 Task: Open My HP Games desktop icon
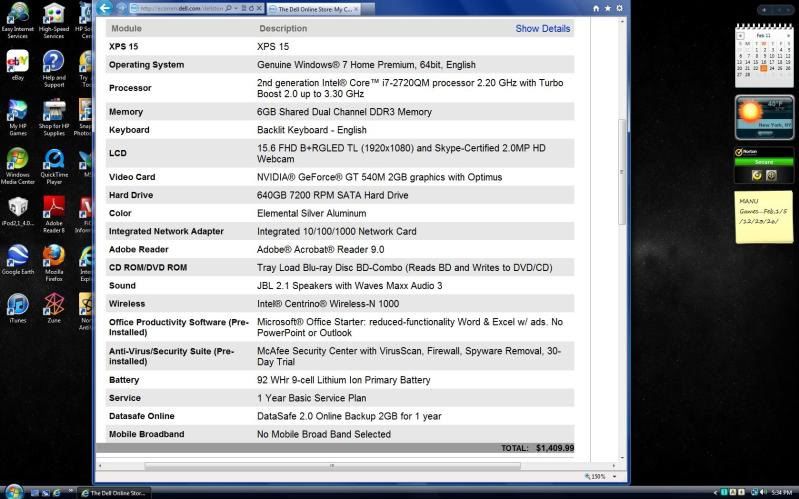pos(17,117)
